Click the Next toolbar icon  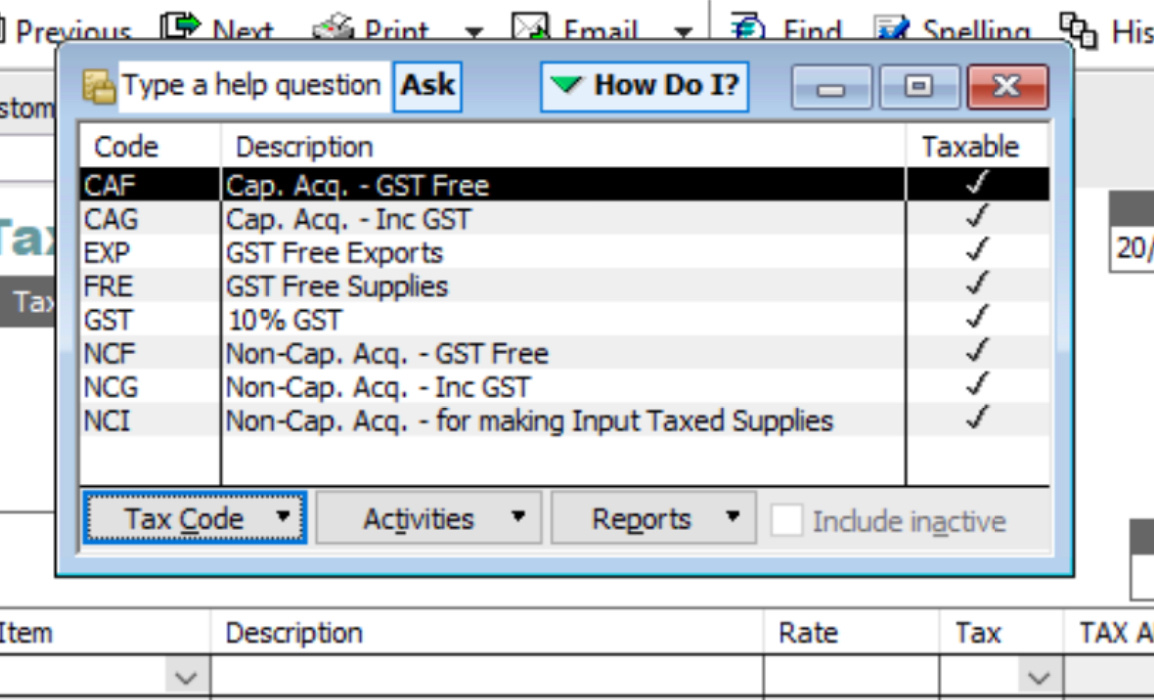click(180, 26)
